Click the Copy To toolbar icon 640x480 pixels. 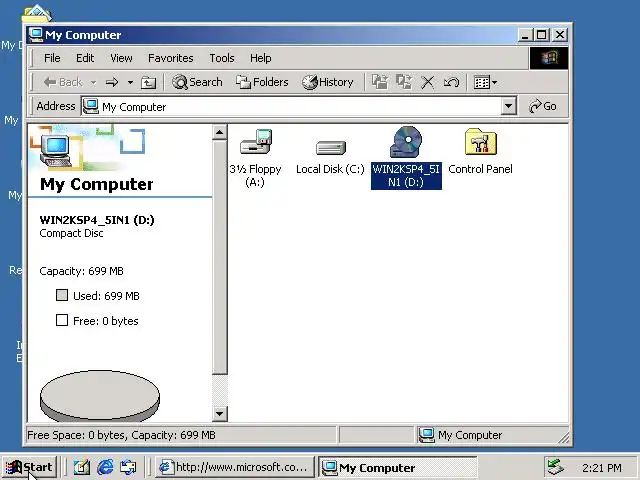tap(404, 82)
